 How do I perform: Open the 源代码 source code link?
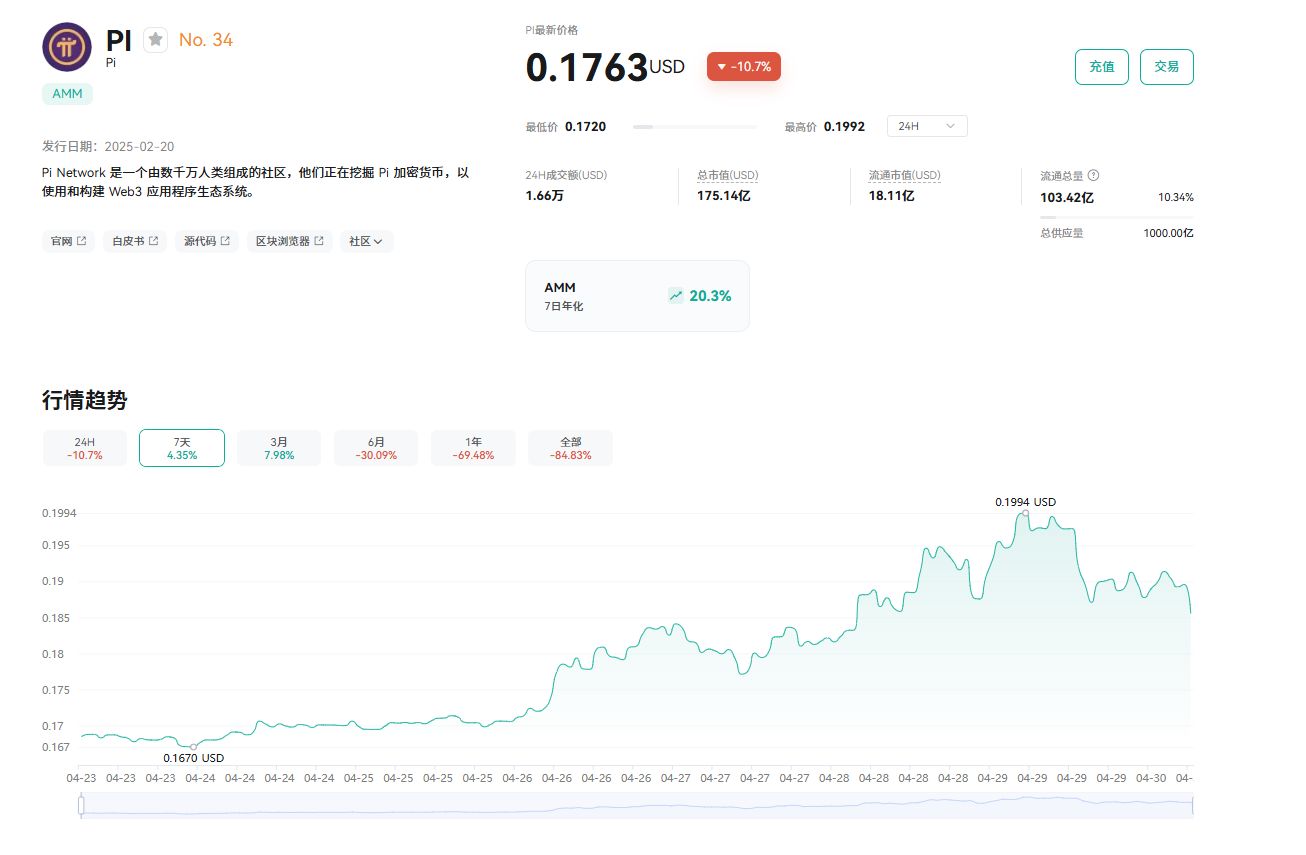click(207, 241)
